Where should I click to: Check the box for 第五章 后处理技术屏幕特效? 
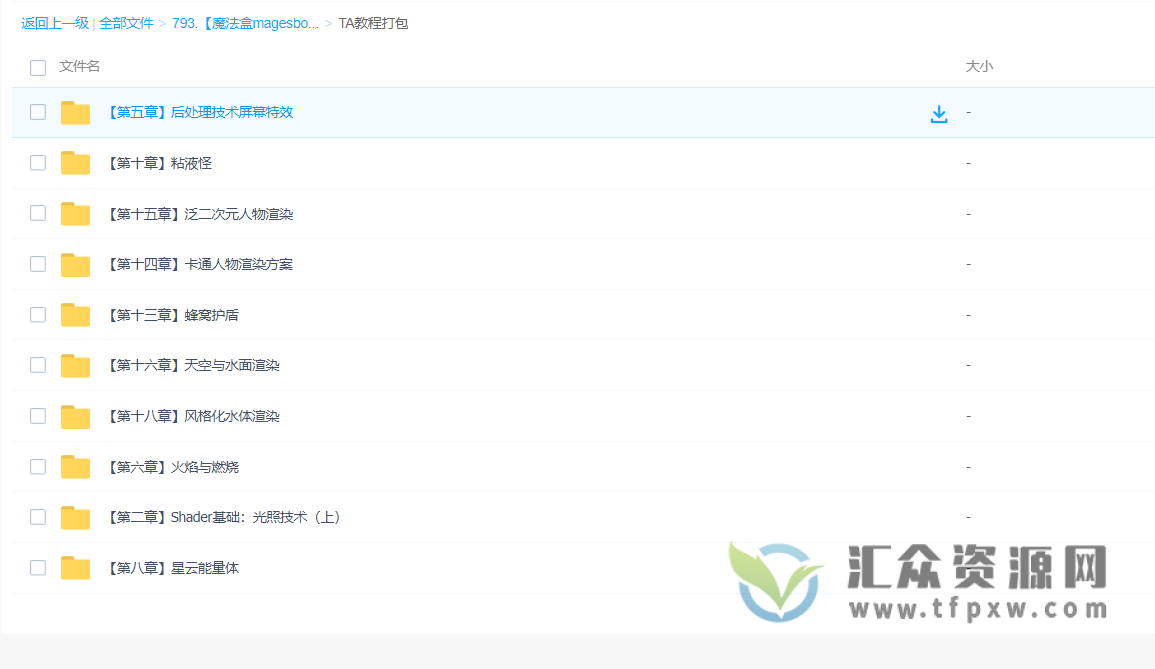tap(38, 112)
